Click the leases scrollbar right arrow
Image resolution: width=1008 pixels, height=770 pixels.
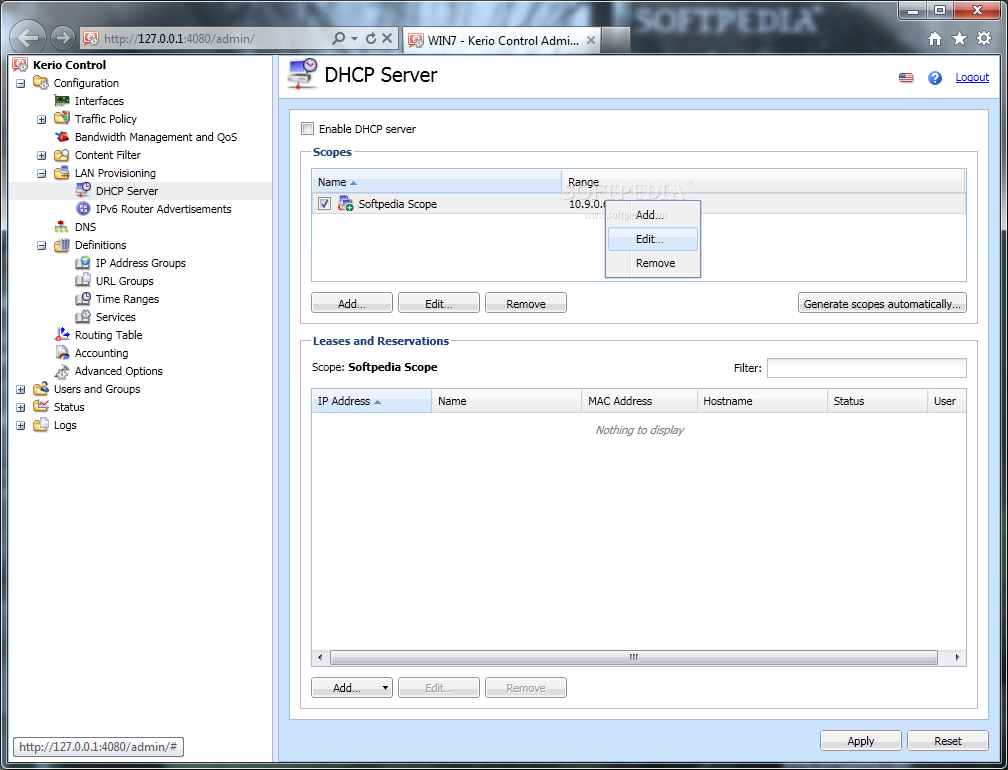957,658
